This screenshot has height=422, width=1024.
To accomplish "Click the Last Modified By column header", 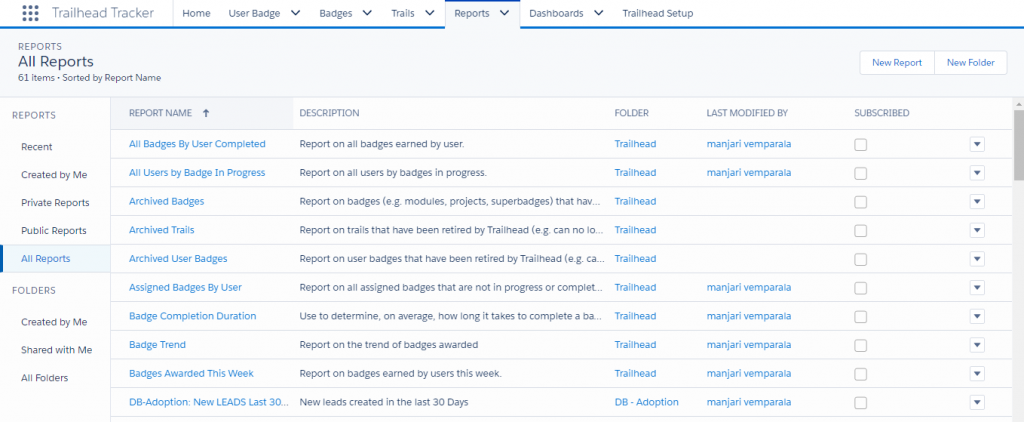I will point(747,113).
